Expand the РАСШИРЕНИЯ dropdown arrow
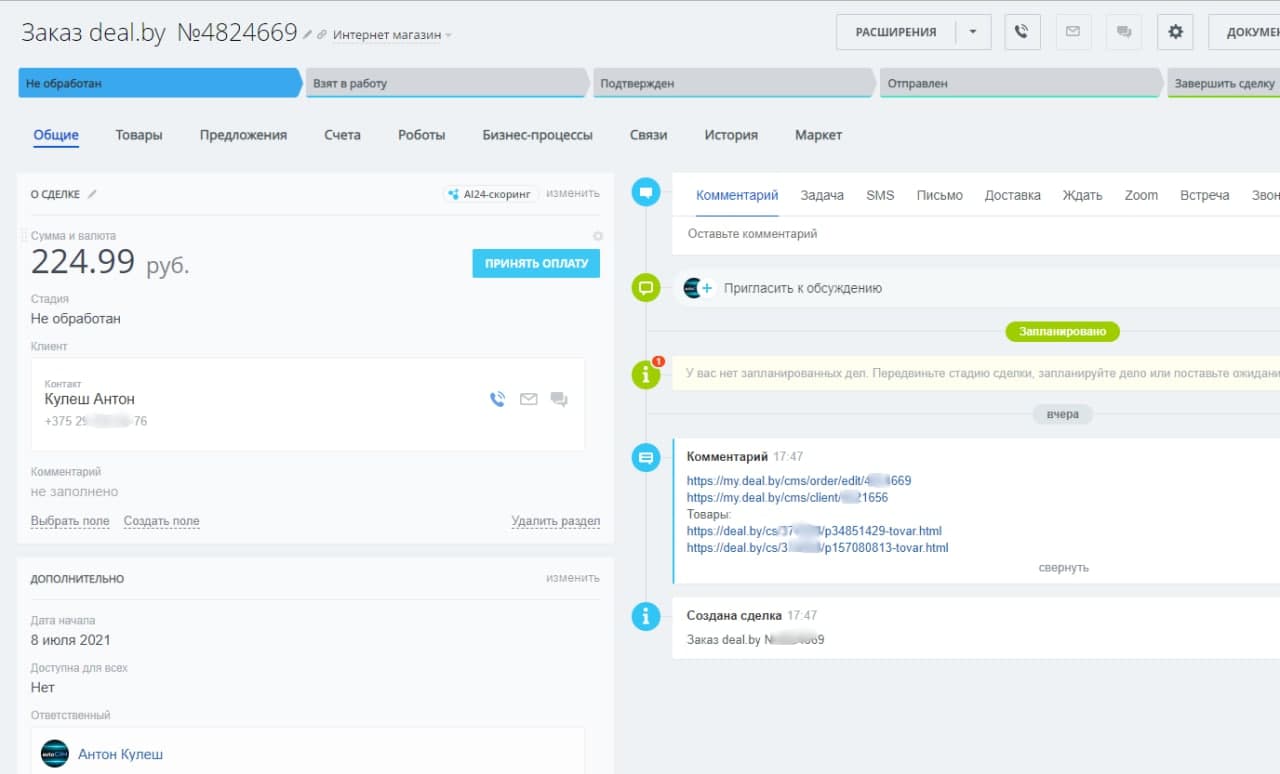This screenshot has width=1280, height=774. (x=972, y=32)
